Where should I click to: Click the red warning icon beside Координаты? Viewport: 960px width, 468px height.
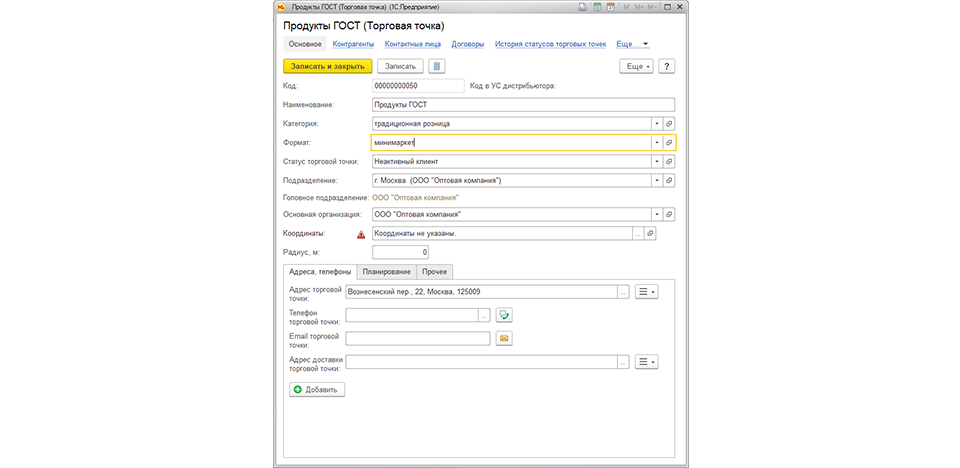pyautogui.click(x=361, y=233)
